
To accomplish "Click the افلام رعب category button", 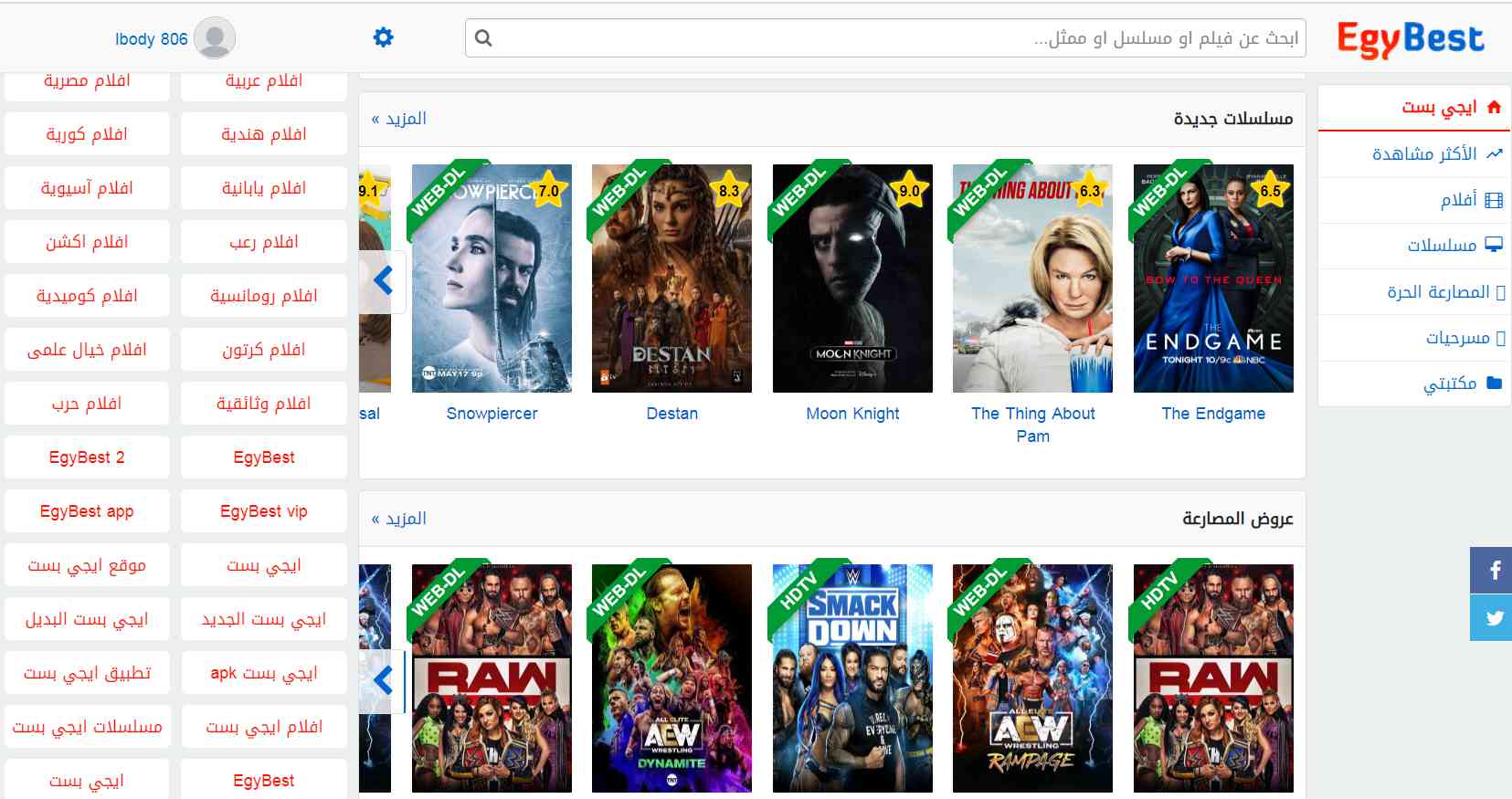I will coord(264,242).
